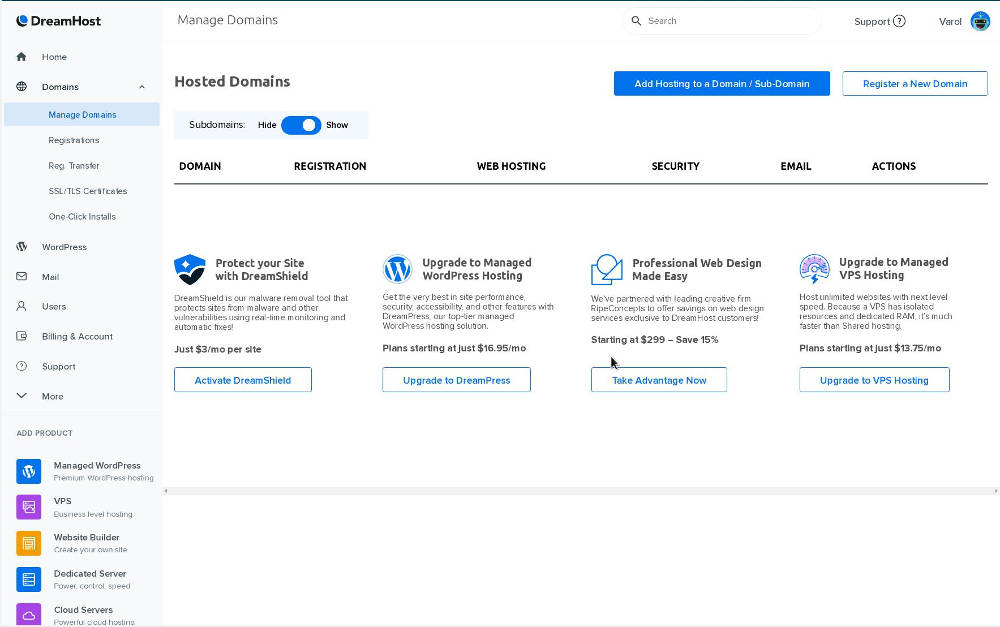Open WordPress label in the sidebar

point(64,247)
